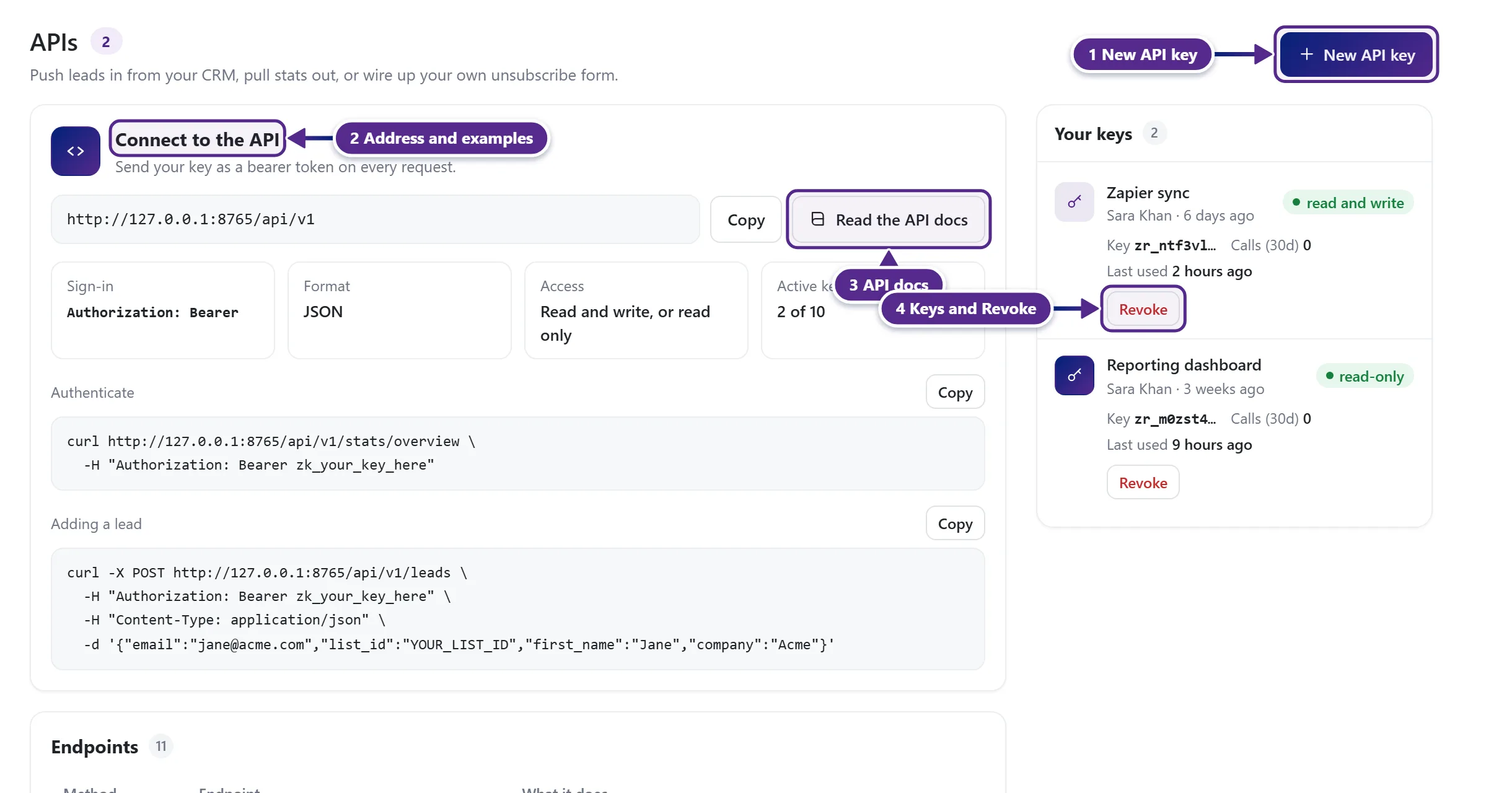This screenshot has height=793, width=1512.
Task: Click the 'Endpoints' section heading
Action: pos(94,747)
